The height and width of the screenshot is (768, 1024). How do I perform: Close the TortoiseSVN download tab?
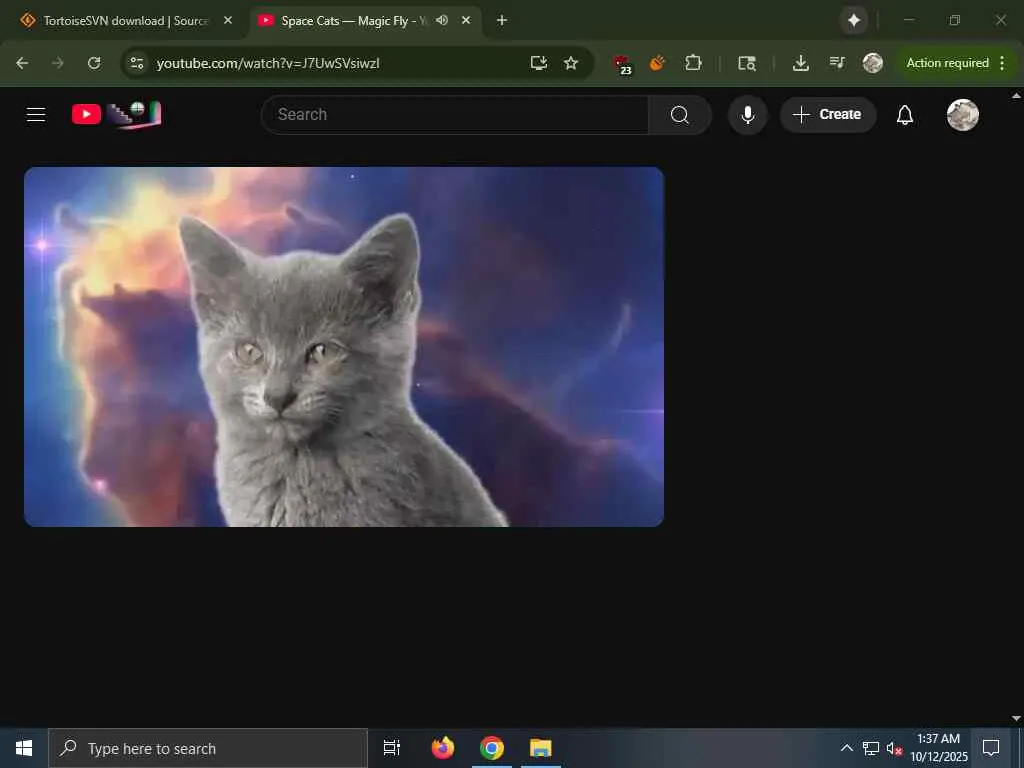[x=228, y=21]
